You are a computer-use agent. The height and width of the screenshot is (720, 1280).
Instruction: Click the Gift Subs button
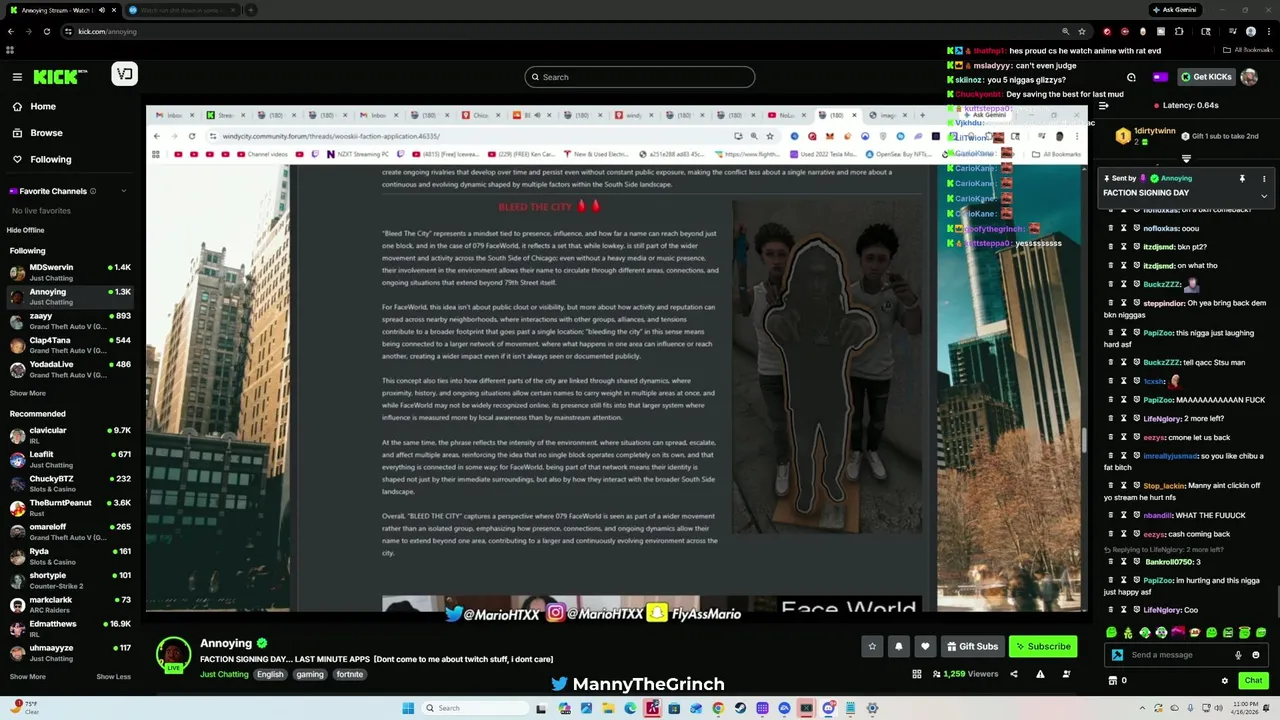point(972,647)
